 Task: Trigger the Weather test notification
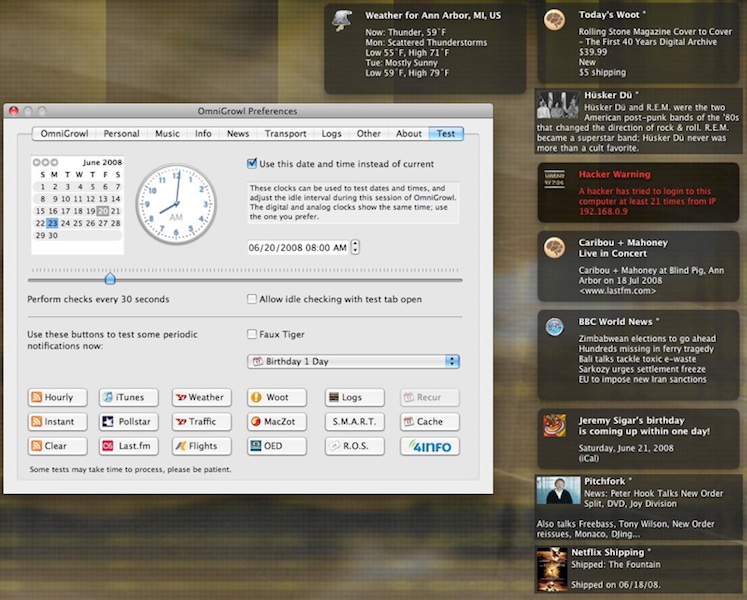point(201,397)
